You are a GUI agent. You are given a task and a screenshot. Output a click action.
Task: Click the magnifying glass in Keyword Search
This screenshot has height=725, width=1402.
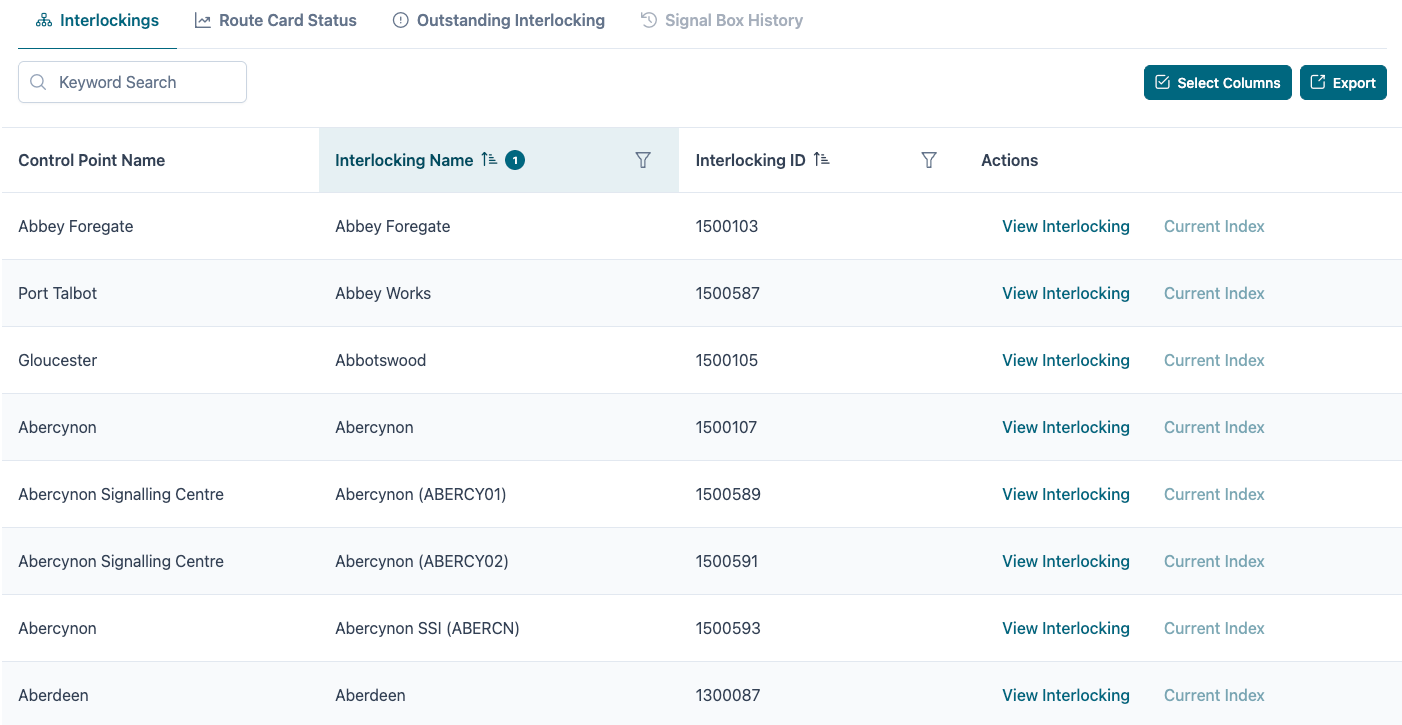pyautogui.click(x=38, y=82)
